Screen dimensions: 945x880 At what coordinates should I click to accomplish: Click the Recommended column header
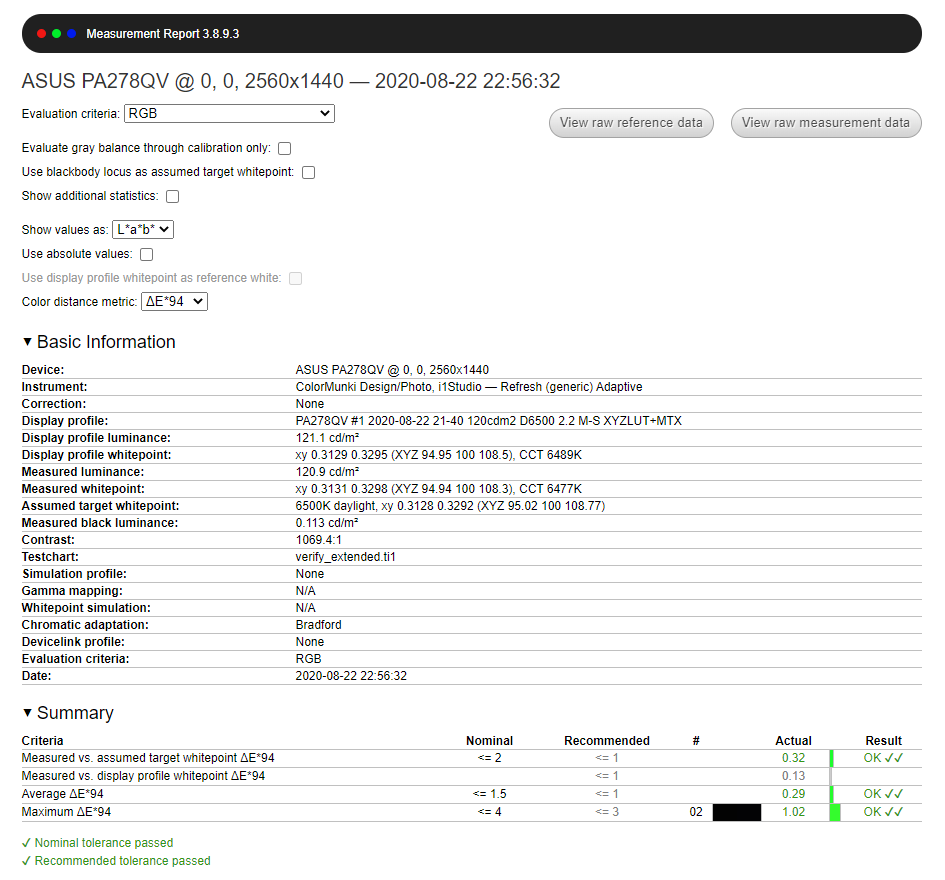[607, 741]
